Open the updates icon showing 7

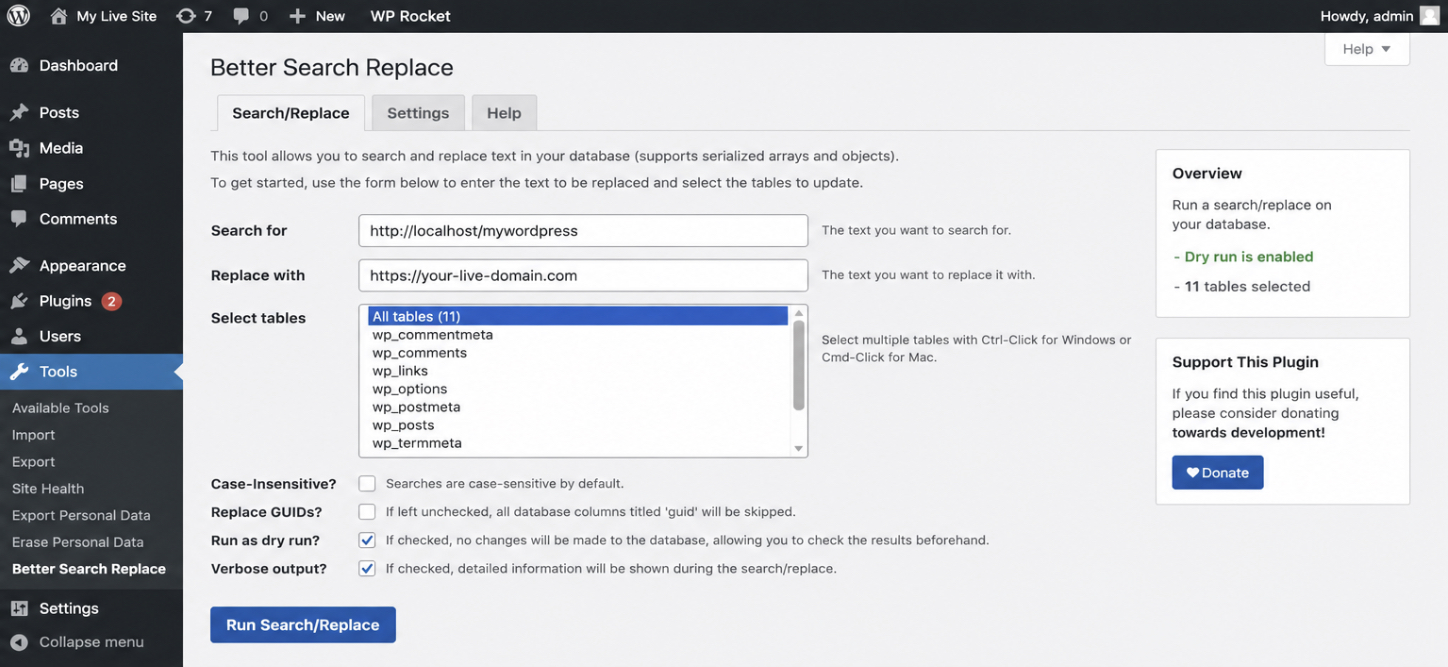pyautogui.click(x=186, y=16)
